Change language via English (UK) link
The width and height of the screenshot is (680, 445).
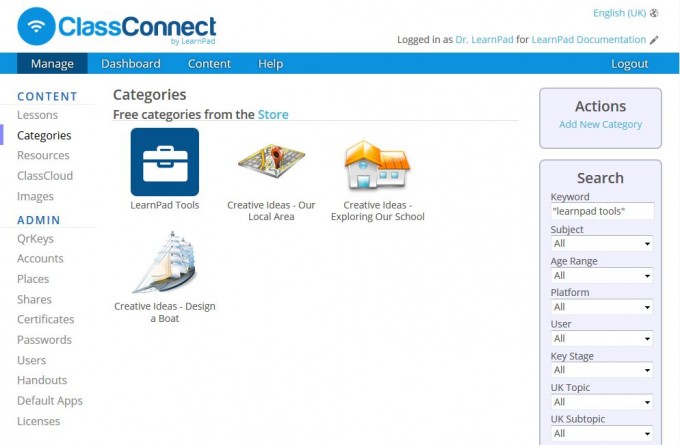point(619,13)
